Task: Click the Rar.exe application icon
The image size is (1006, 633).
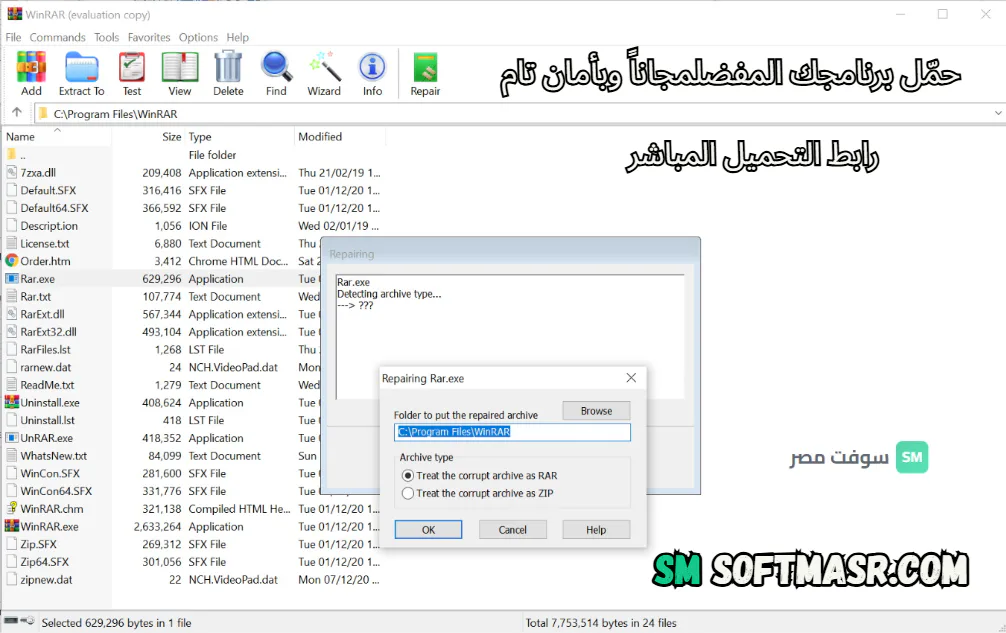Action: 12,278
